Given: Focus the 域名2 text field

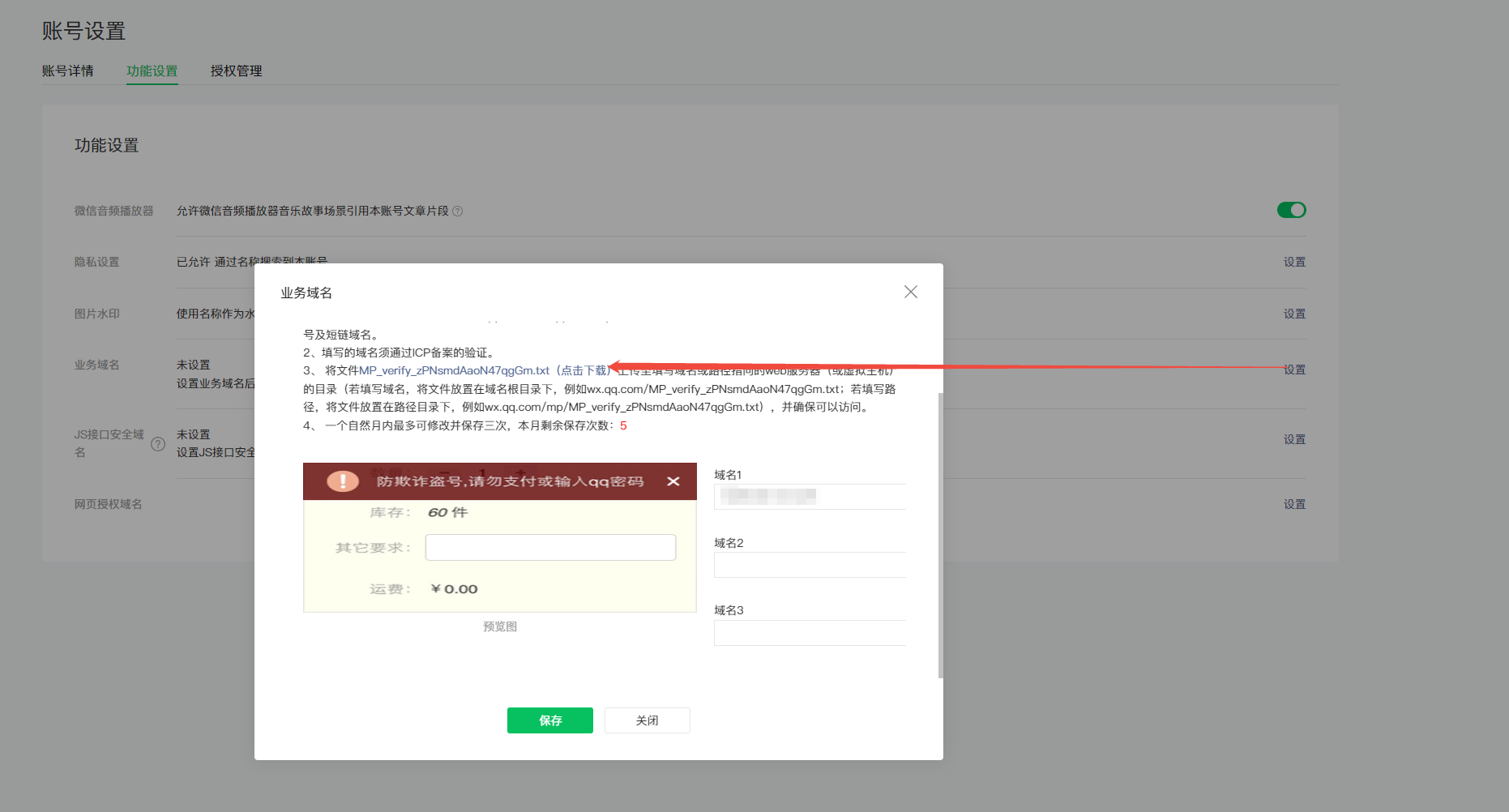Looking at the screenshot, I should point(809,565).
